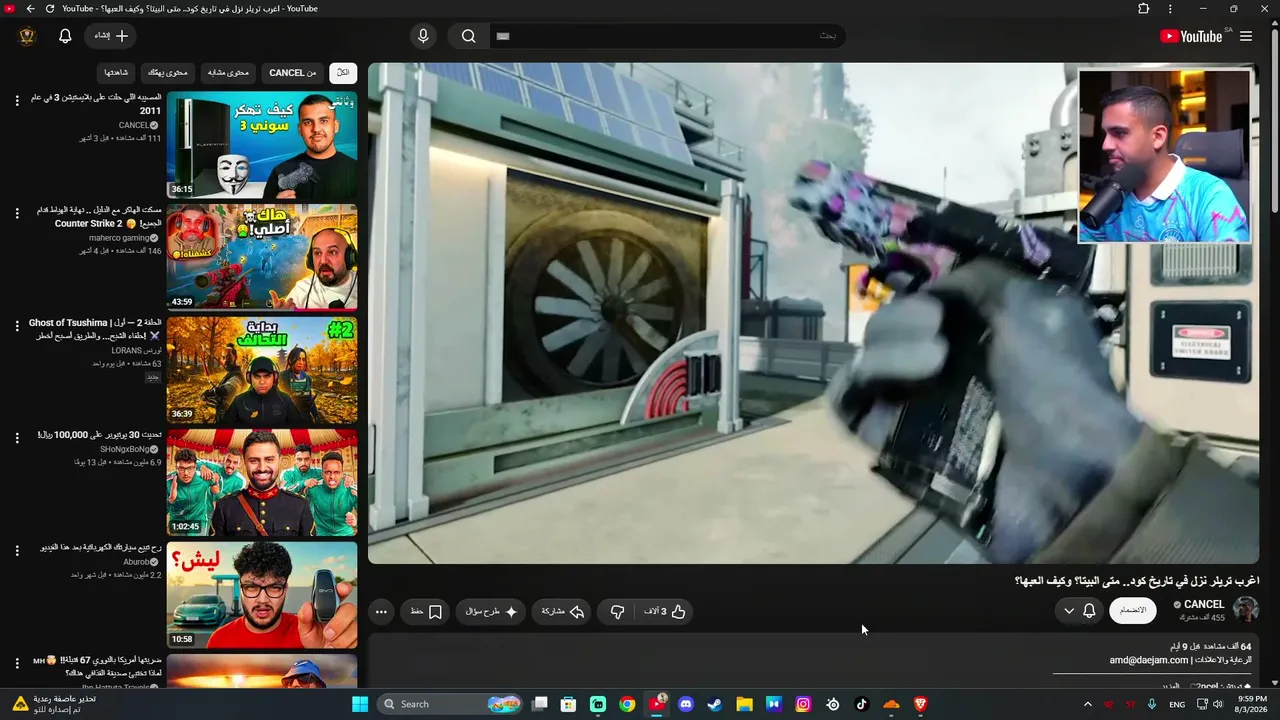
Task: Click the main video player
Action: click(813, 313)
